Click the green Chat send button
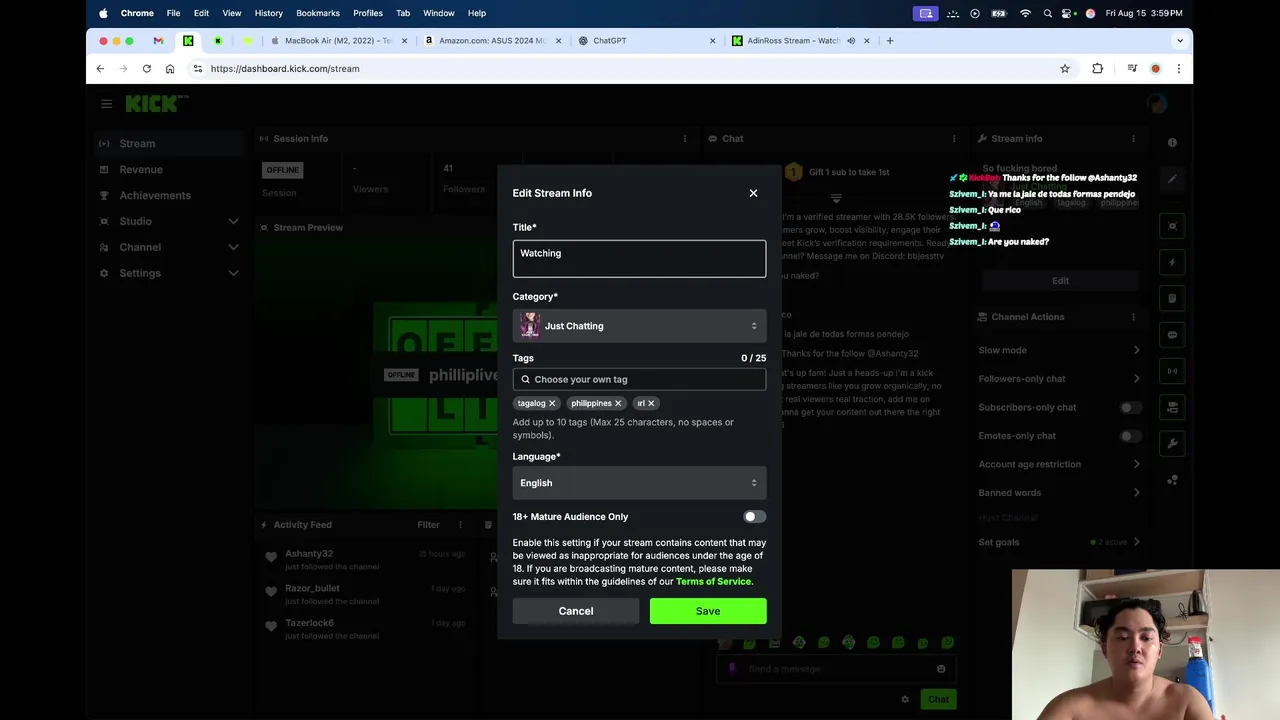Viewport: 1280px width, 720px height. 938,699
